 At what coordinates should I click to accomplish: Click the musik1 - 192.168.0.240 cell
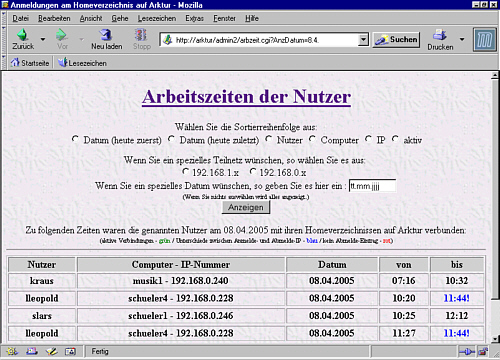(181, 281)
